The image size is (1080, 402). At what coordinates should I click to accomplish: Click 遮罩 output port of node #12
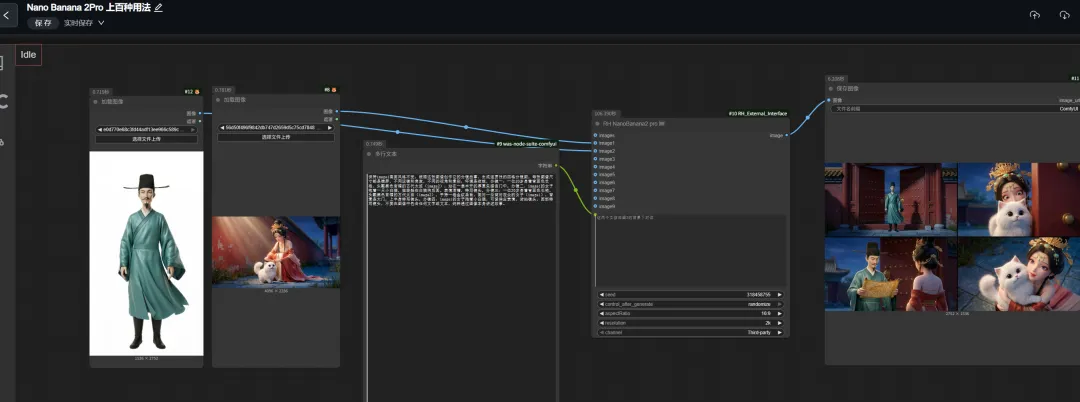pyautogui.click(x=200, y=120)
